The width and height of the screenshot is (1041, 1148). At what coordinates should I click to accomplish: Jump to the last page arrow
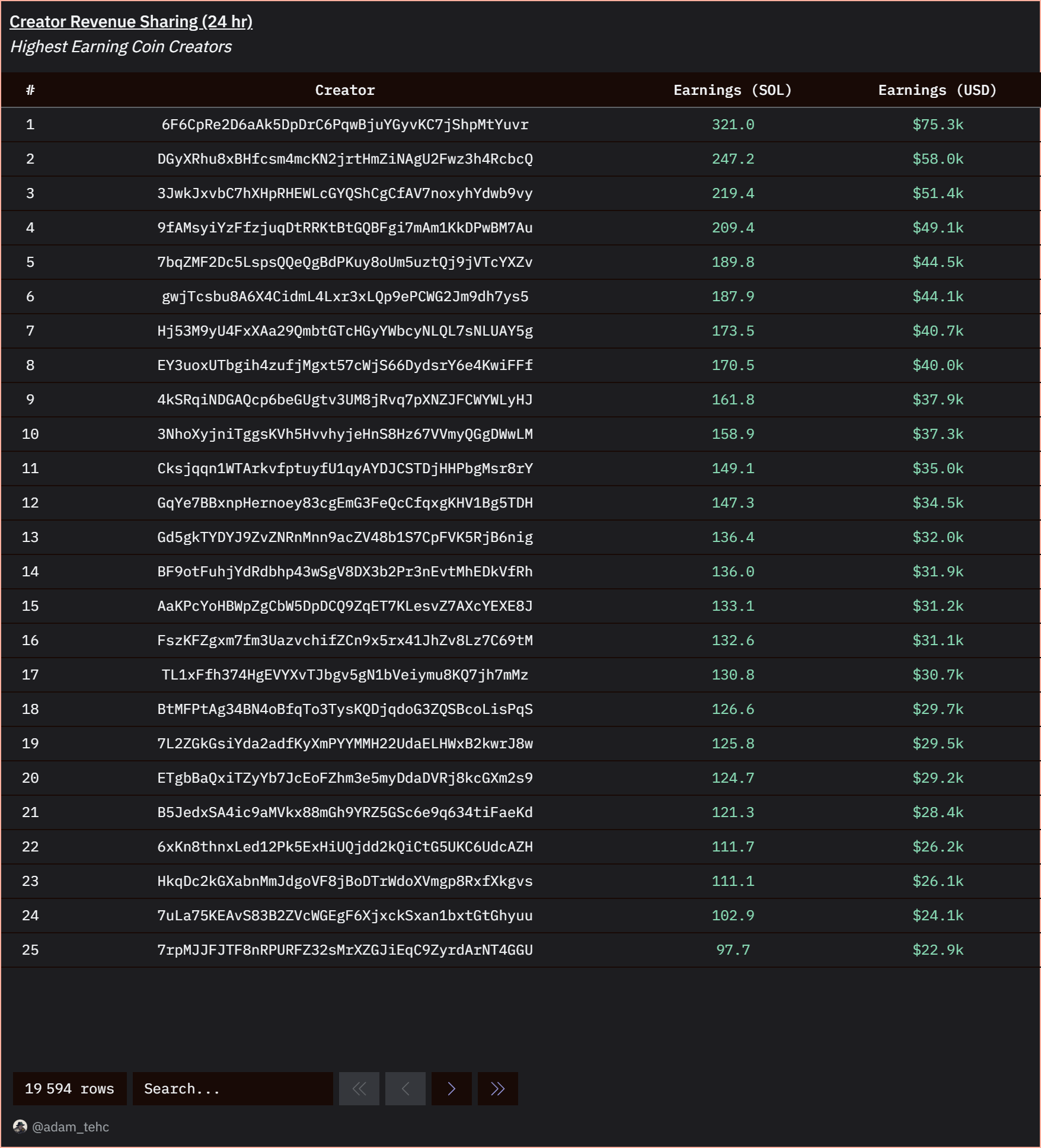click(x=497, y=1089)
